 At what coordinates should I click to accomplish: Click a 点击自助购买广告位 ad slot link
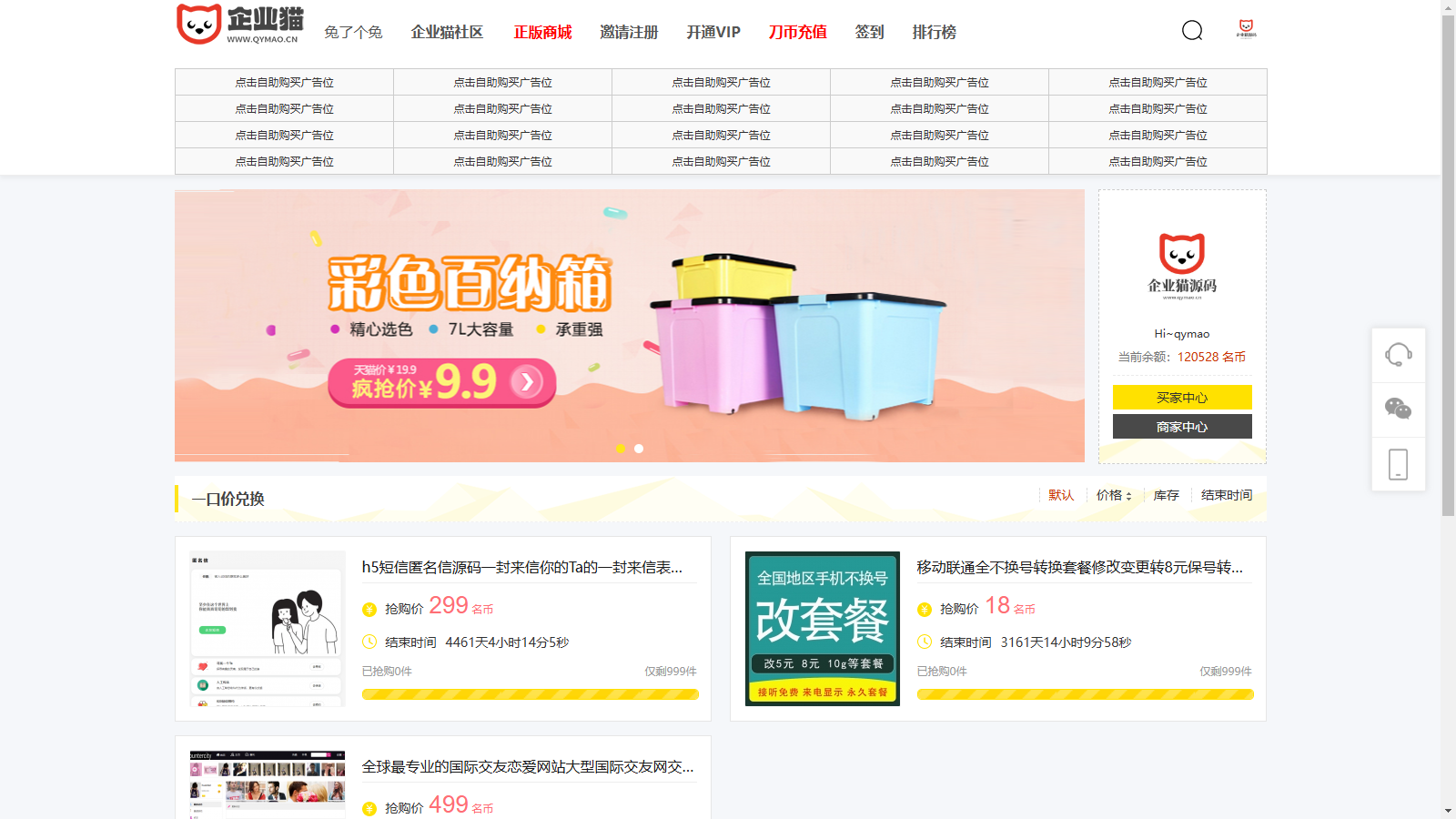tap(283, 82)
